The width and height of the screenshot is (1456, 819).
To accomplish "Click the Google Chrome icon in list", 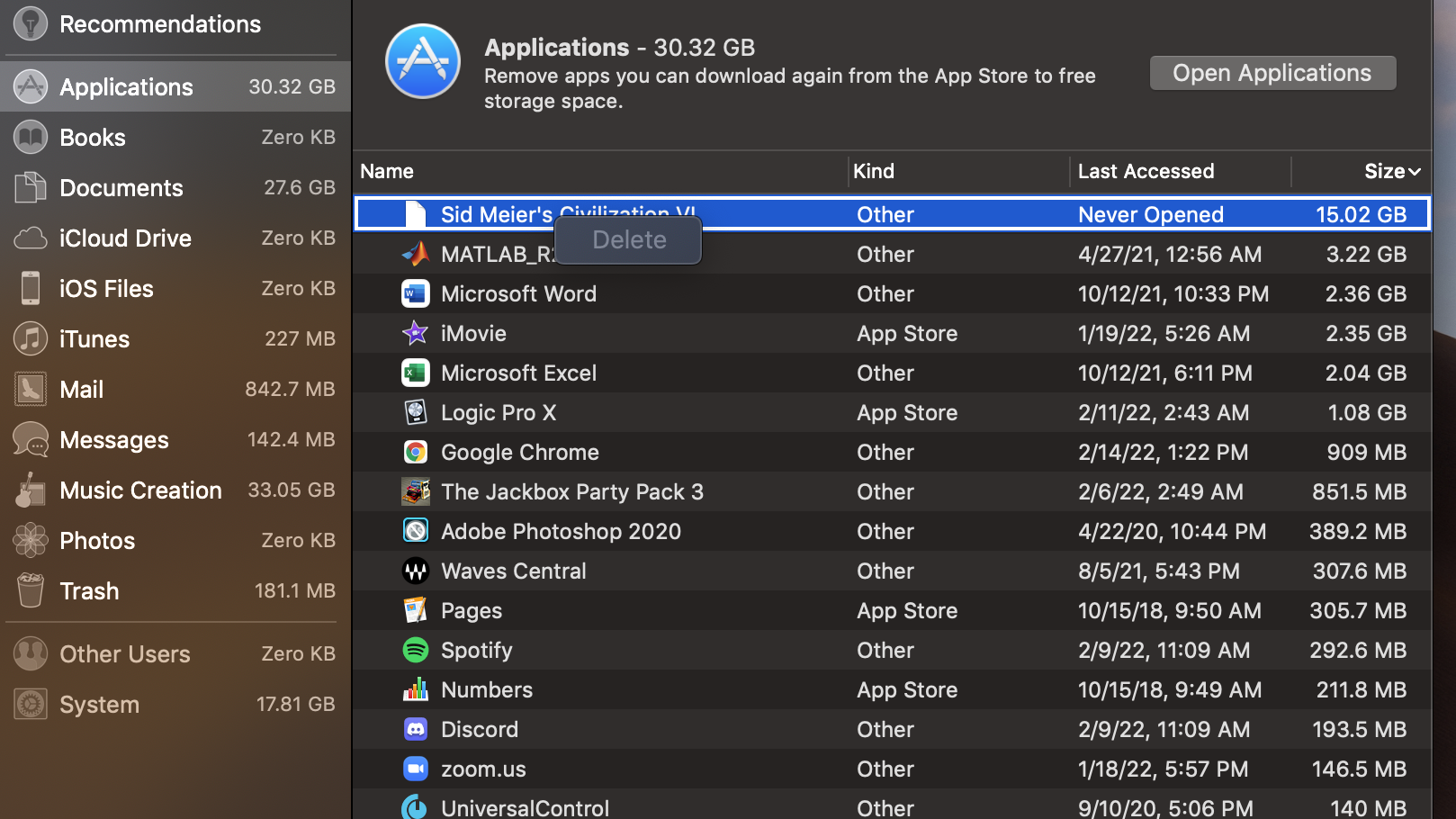I will click(415, 452).
